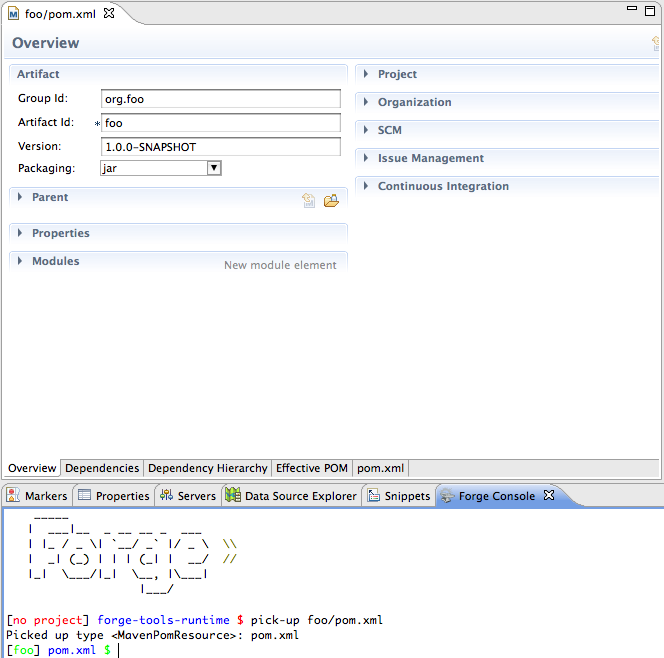Expand the SCM section
Image resolution: width=664 pixels, height=658 pixels.
(x=366, y=130)
